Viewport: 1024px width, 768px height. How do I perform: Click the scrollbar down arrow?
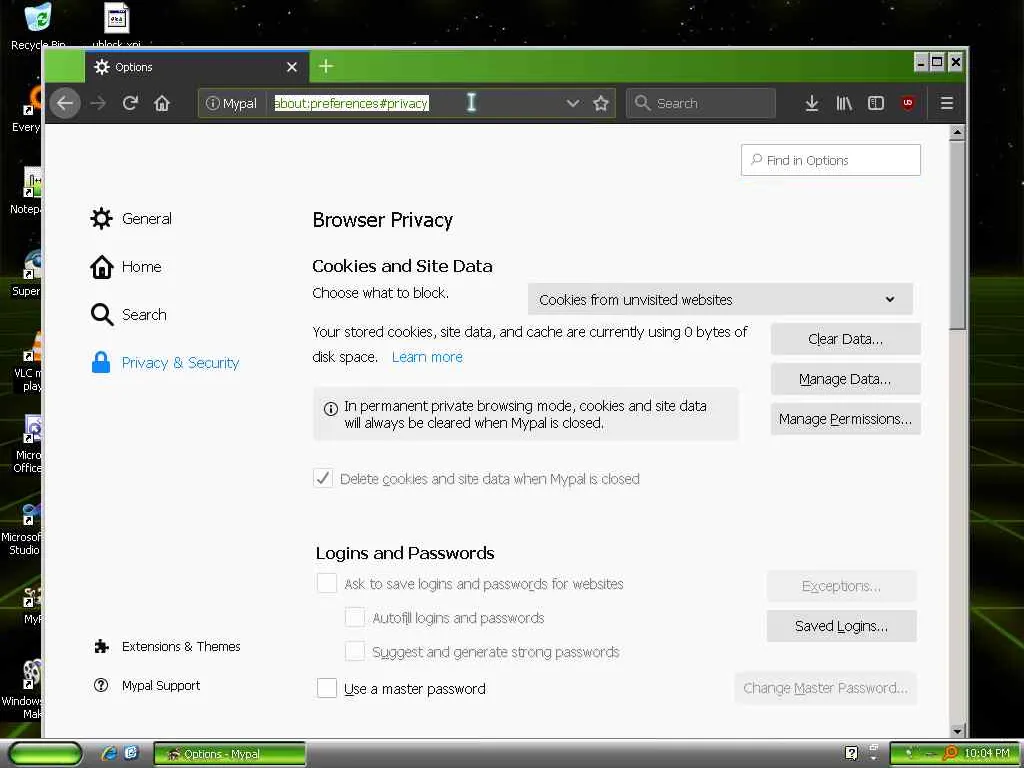[x=957, y=731]
